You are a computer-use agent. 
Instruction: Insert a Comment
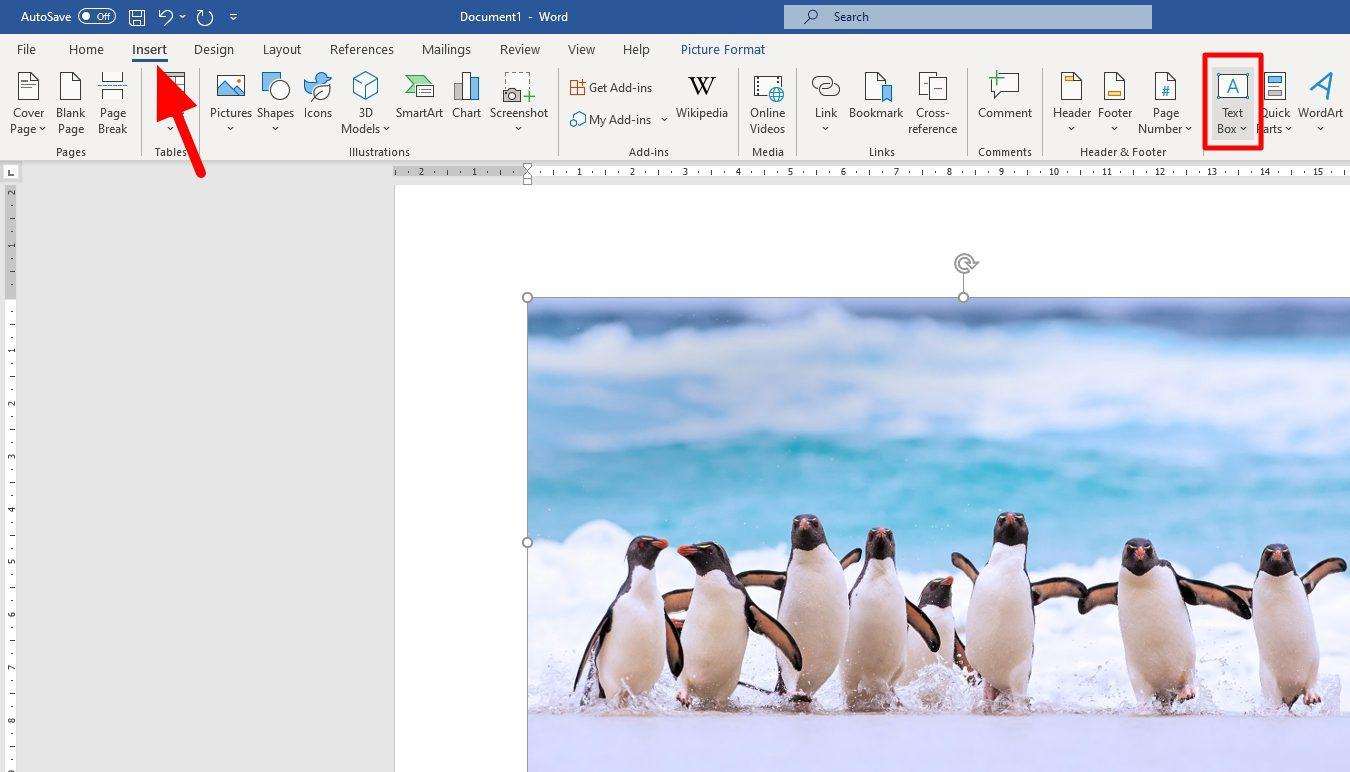[x=1004, y=100]
